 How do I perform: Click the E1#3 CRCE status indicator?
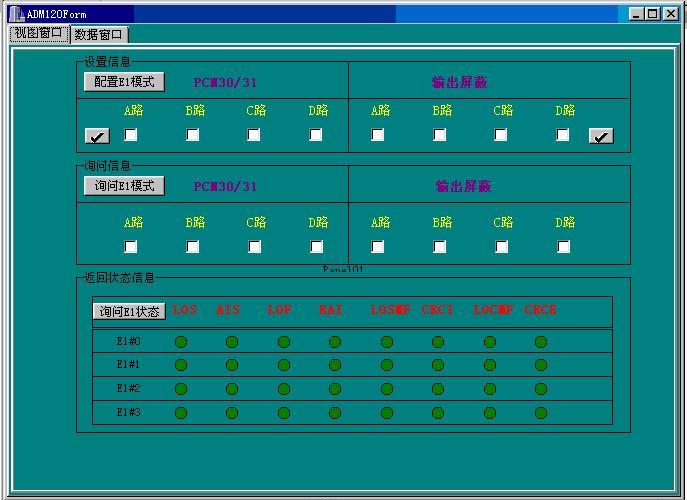point(541,412)
